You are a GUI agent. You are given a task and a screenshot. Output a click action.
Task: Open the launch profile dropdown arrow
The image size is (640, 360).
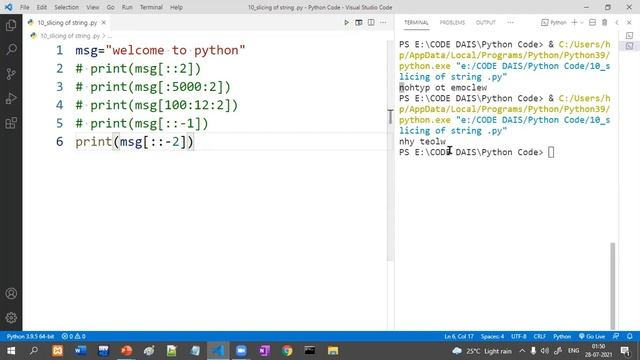tap(582, 22)
